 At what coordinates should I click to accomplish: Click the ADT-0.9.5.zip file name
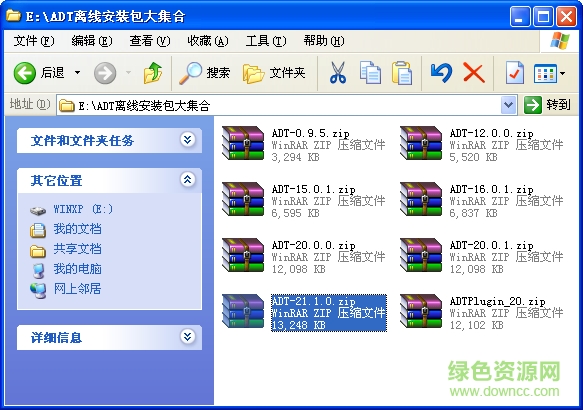click(x=310, y=133)
